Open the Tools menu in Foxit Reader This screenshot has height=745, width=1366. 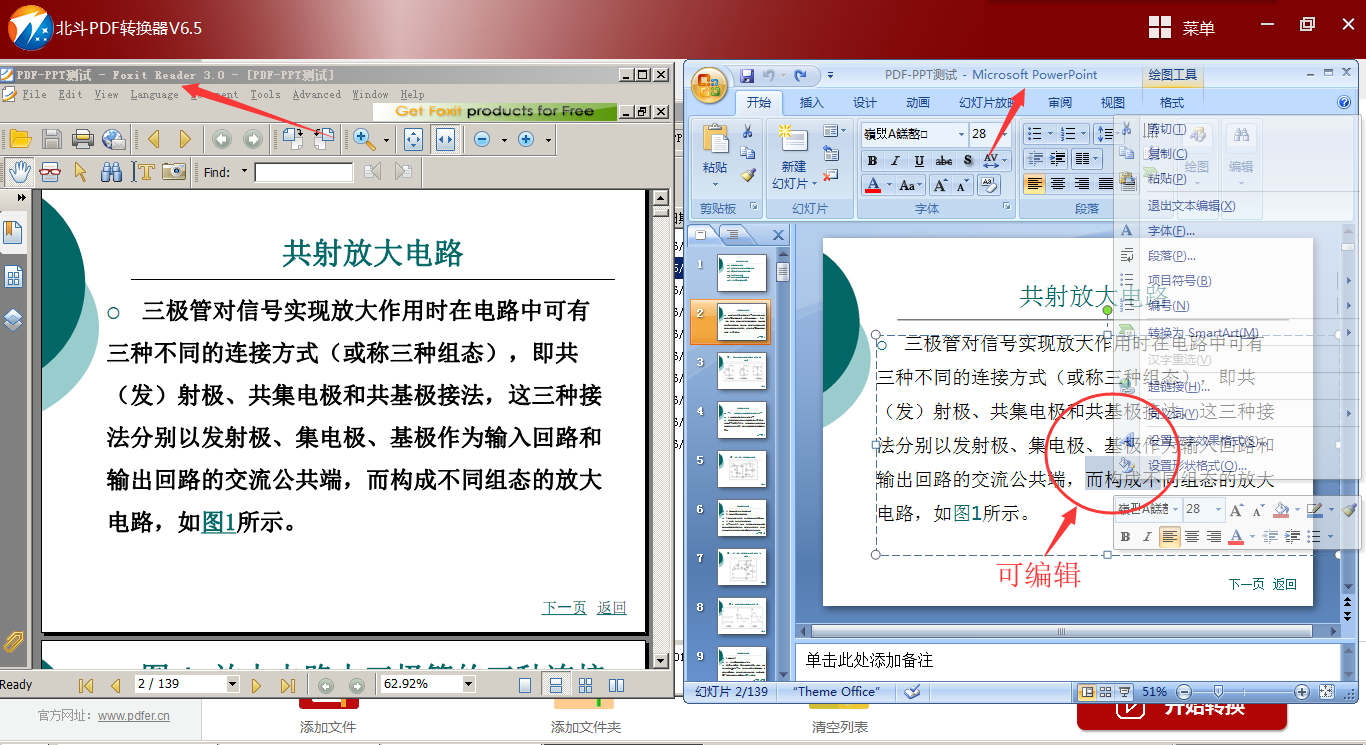pos(265,94)
